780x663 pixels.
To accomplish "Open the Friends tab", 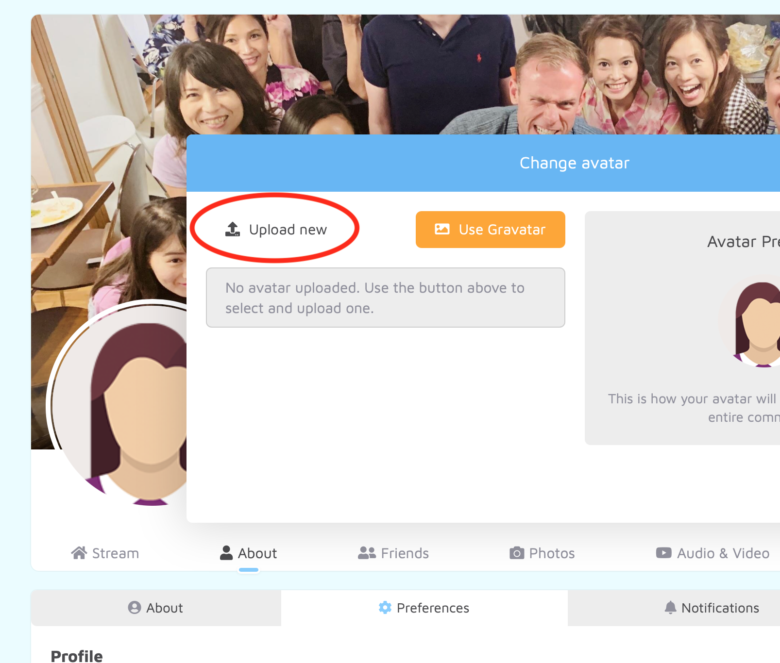I will (393, 553).
